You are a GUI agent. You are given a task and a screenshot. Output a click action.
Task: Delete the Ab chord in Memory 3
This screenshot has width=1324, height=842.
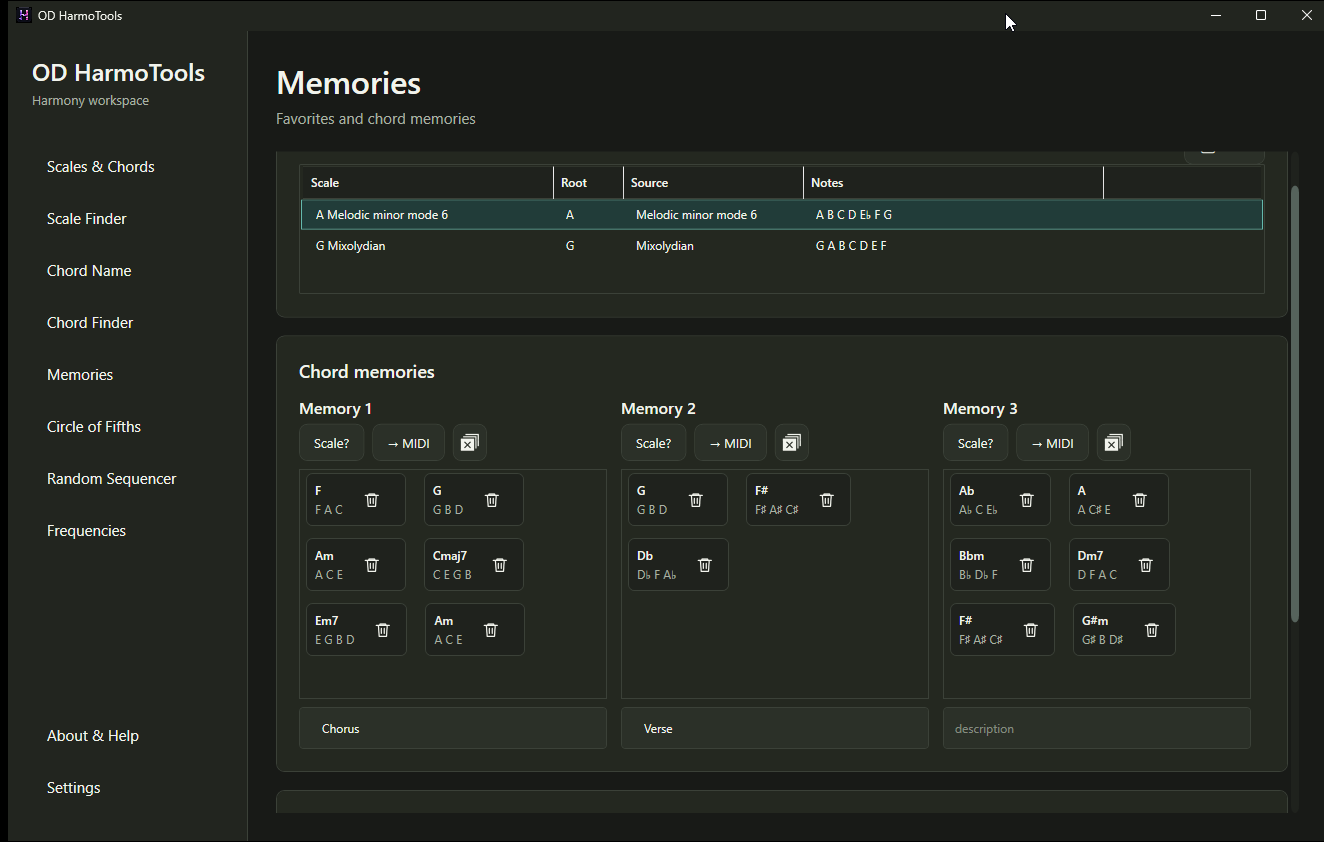1027,500
